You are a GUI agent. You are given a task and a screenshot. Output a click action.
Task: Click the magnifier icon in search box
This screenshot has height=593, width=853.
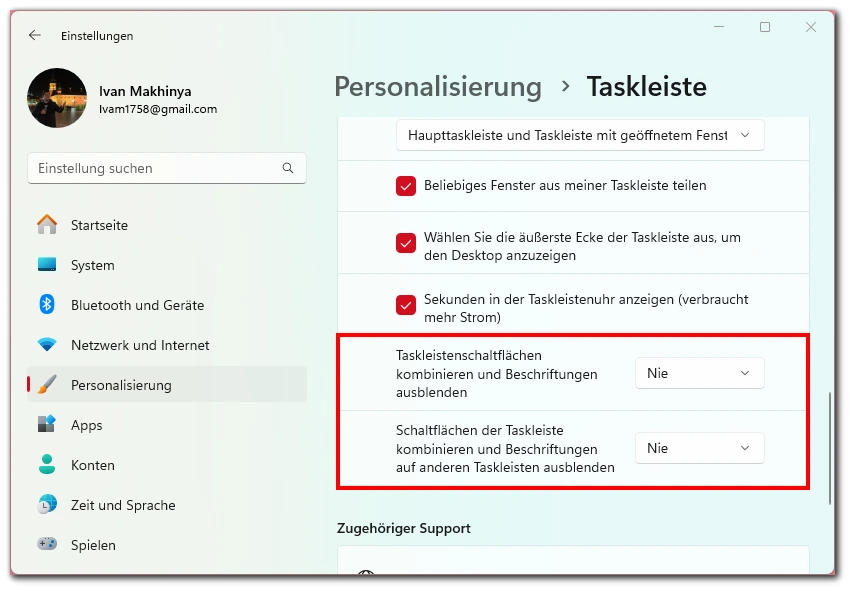point(288,168)
